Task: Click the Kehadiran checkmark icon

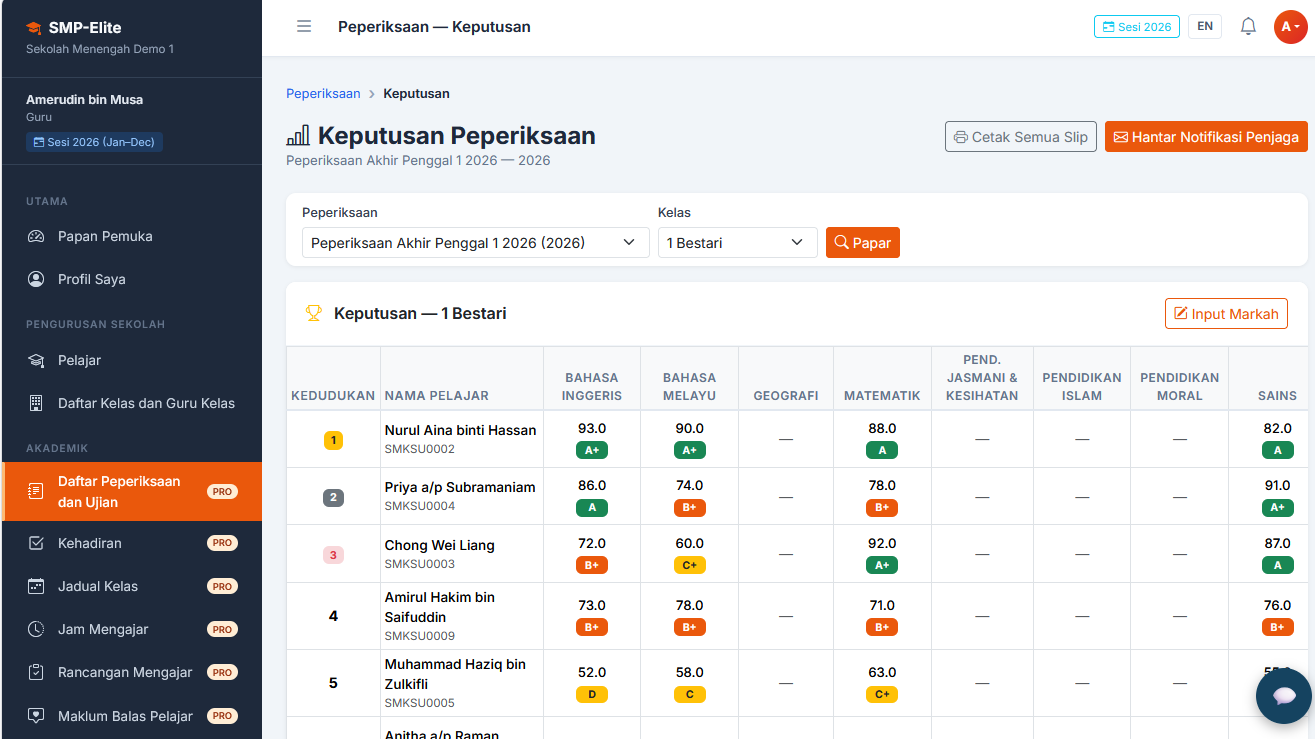Action: click(x=36, y=544)
